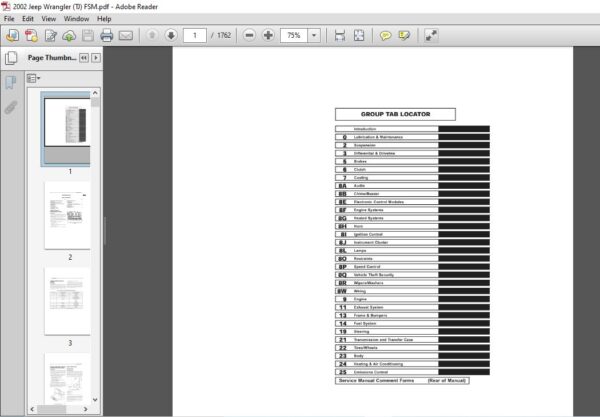Screen dimensions: 600x417
Task: Click the Page Thumbnails panel icon
Action: click(11, 58)
